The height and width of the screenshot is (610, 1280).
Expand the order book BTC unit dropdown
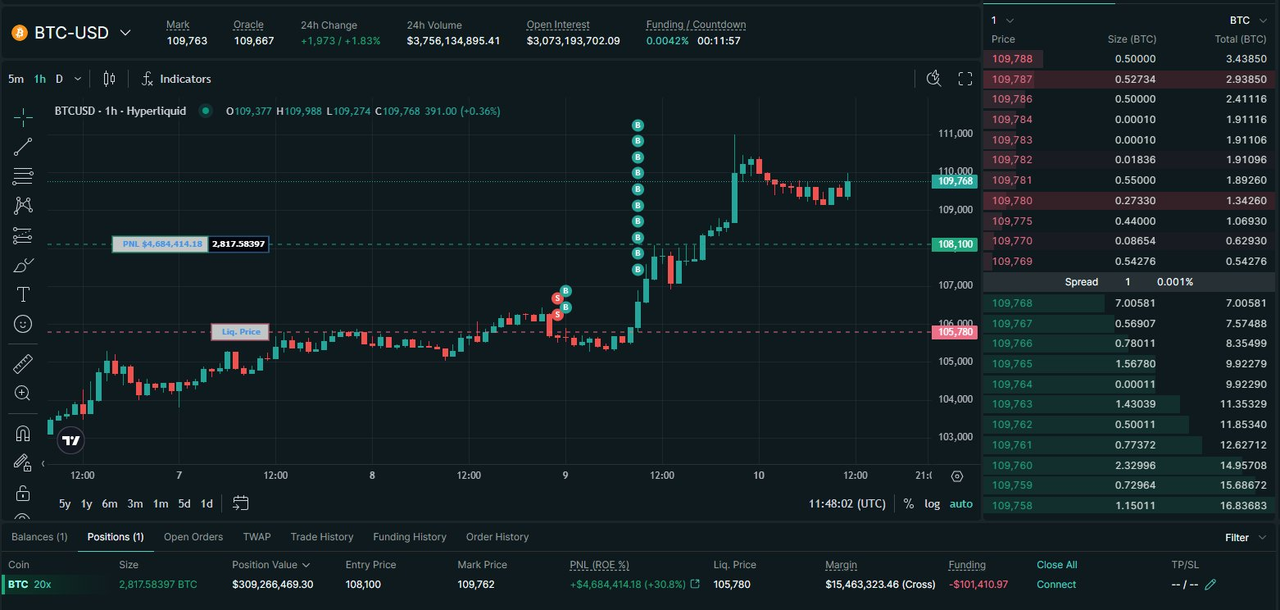(1247, 20)
